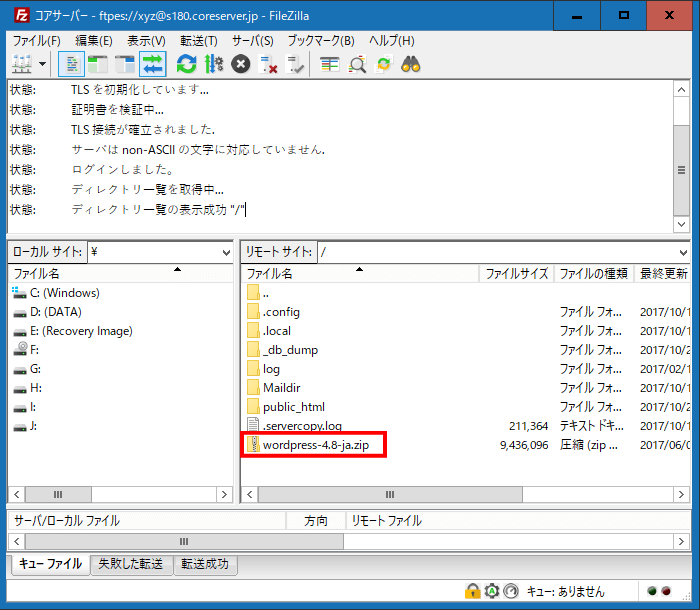The width and height of the screenshot is (700, 610).
Task: Select the H: drive
Action: [x=27, y=388]
